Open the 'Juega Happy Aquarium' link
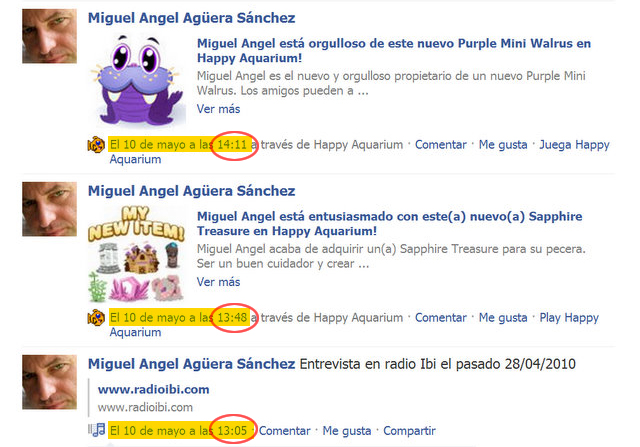The height and width of the screenshot is (447, 640). (360, 152)
